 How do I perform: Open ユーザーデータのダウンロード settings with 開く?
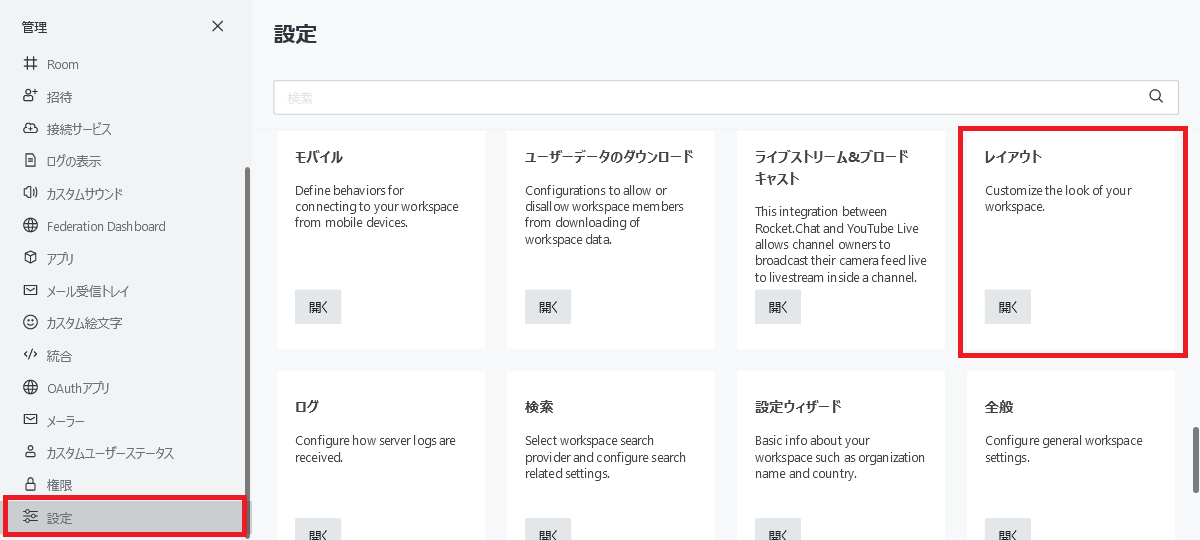[548, 307]
